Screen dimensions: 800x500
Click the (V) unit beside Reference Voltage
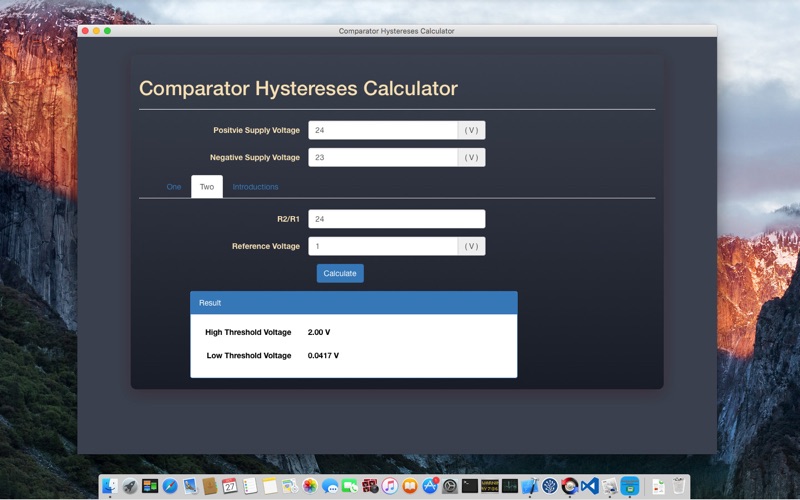point(471,246)
